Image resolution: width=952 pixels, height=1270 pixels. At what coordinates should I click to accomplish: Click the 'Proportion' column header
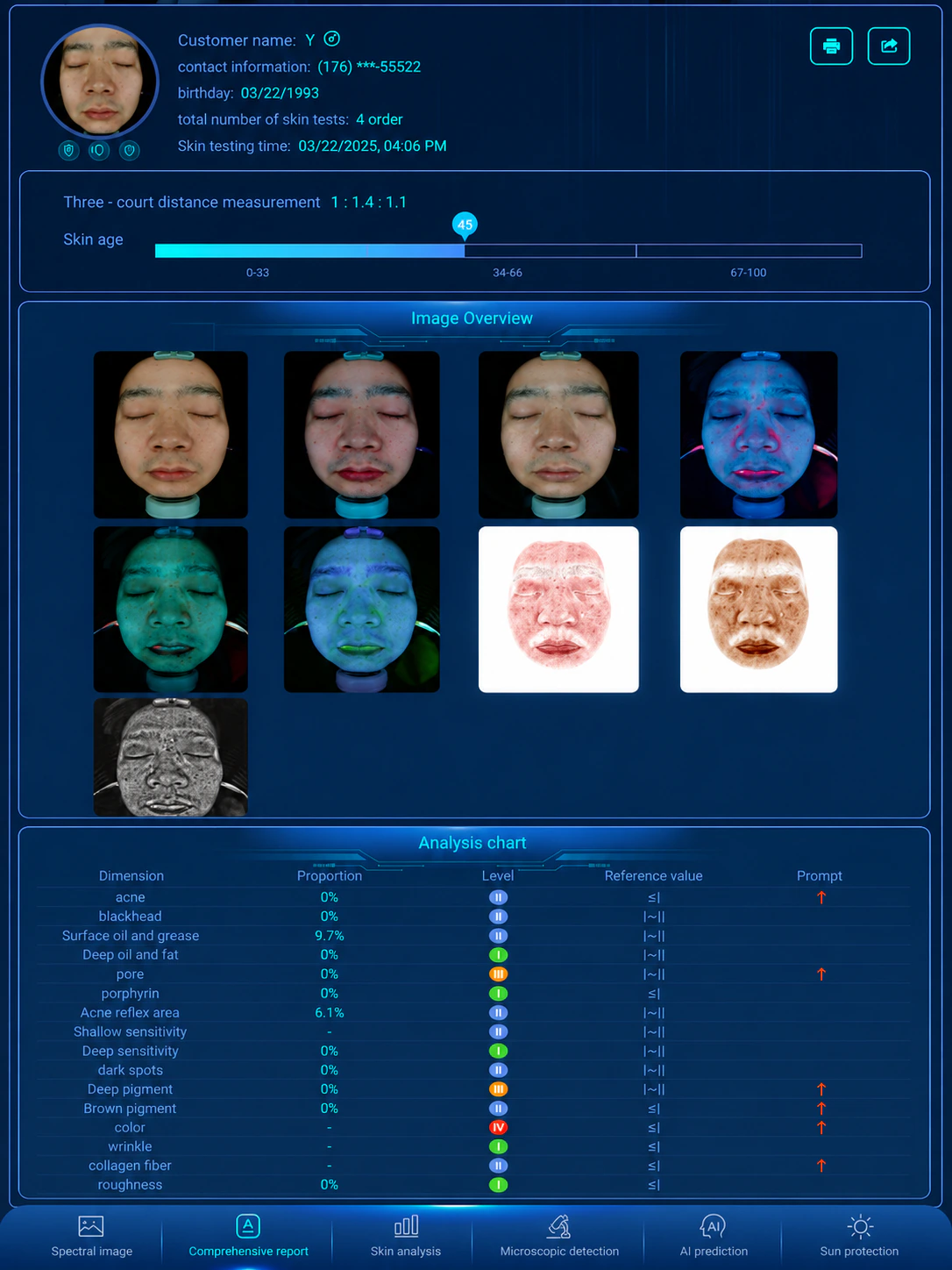pos(330,875)
